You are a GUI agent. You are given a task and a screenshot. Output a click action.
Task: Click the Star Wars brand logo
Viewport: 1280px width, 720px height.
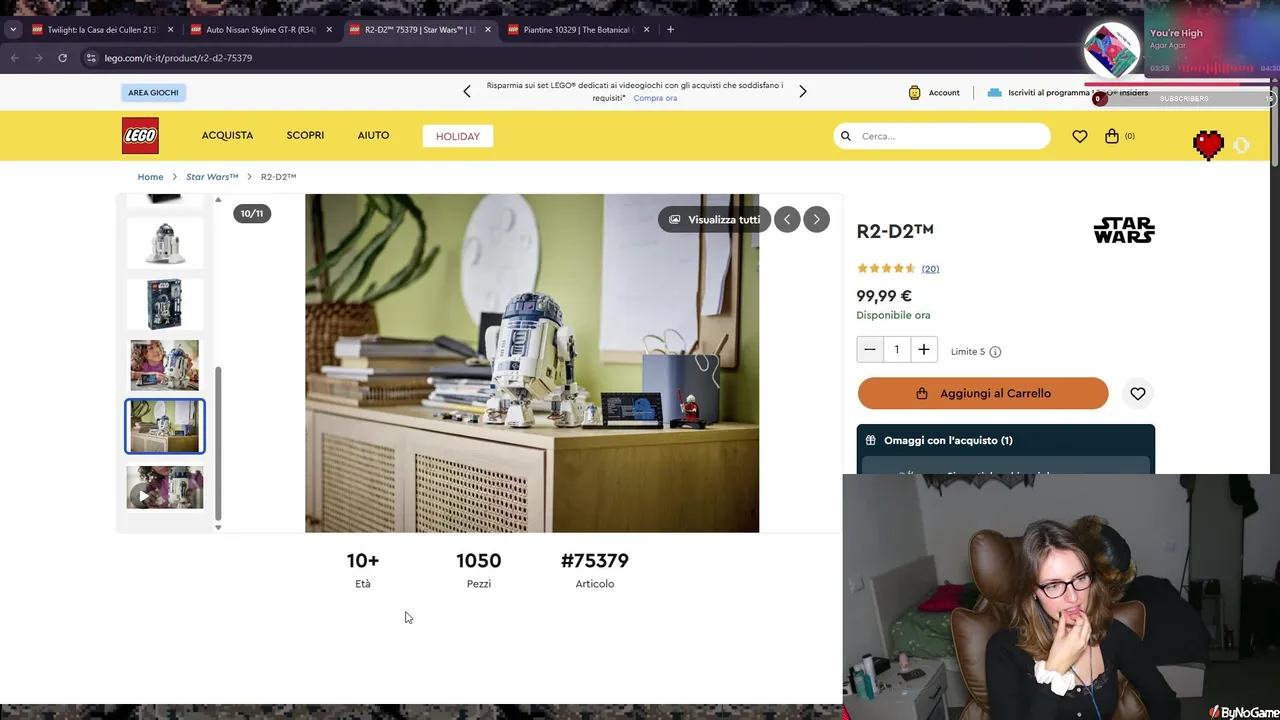coord(1124,230)
